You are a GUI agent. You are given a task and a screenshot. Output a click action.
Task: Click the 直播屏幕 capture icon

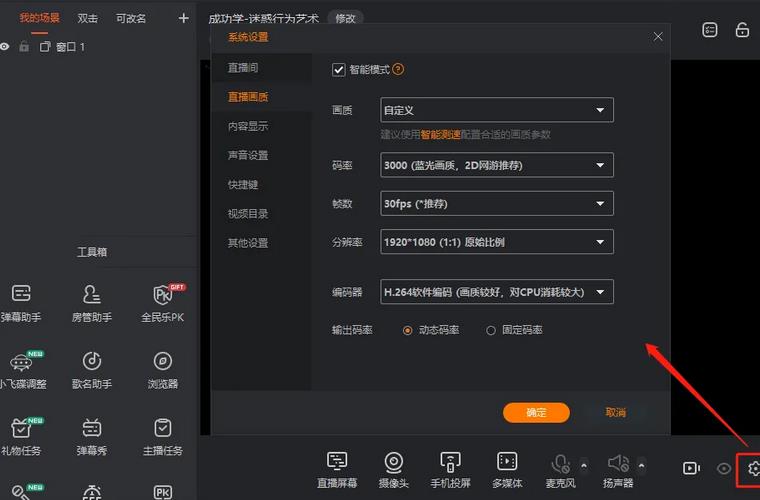[337, 462]
